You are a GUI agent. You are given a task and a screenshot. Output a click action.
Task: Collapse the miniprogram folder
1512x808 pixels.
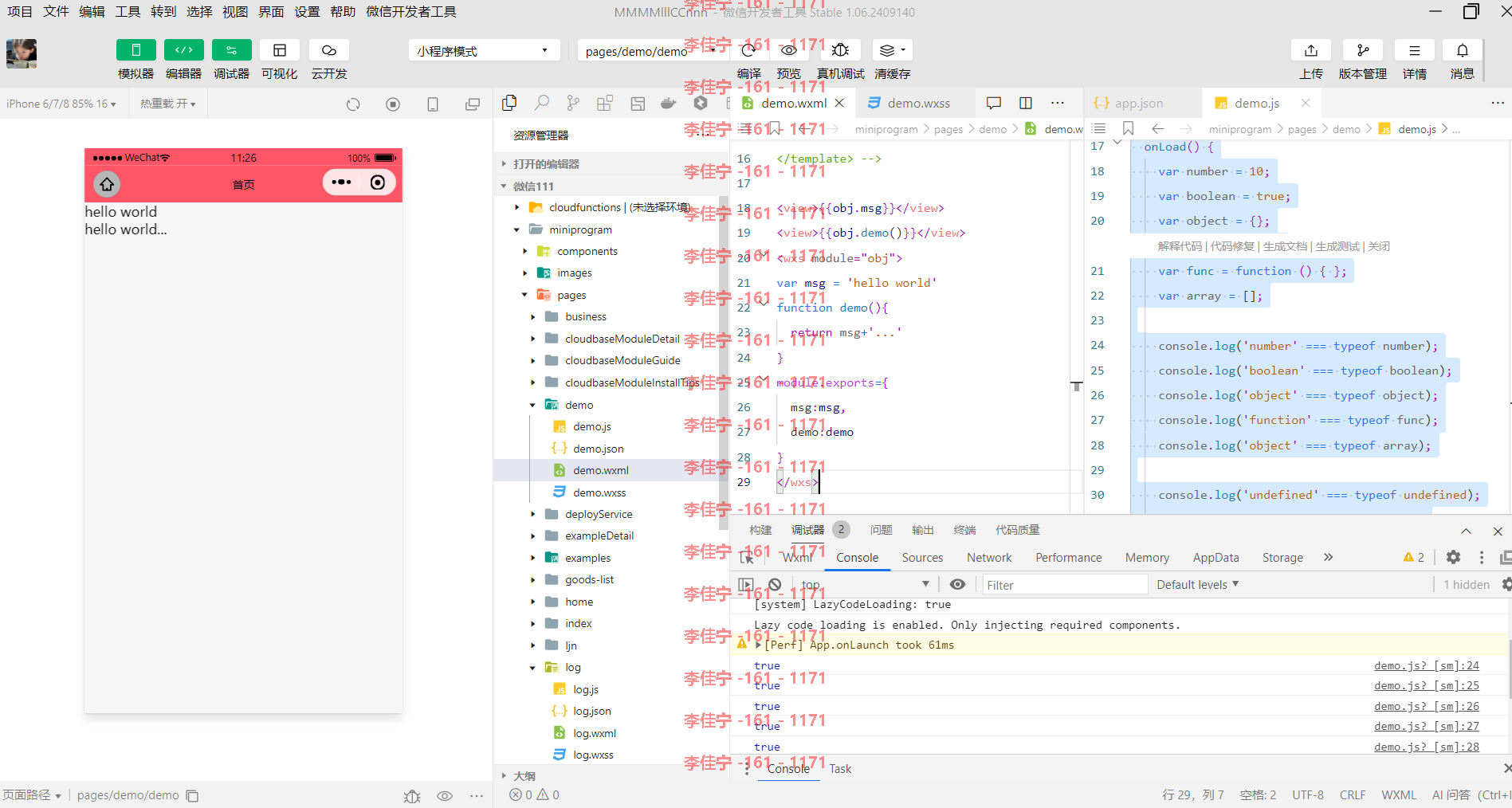coord(517,229)
